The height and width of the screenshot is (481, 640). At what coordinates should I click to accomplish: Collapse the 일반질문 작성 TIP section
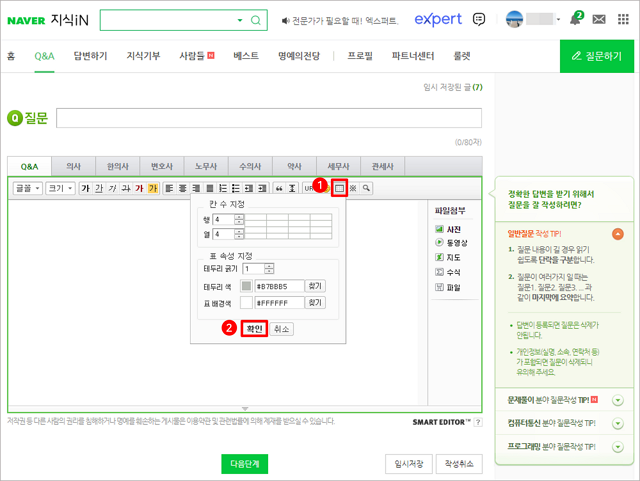[x=617, y=234]
